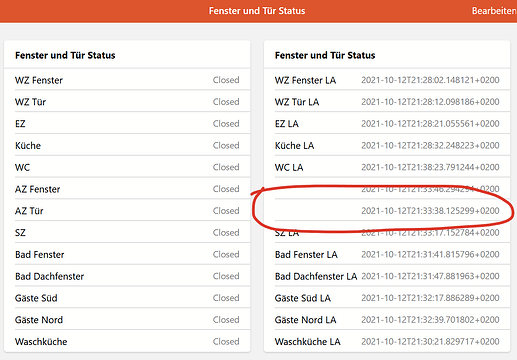517x360 pixels.
Task: Click timestamp 21:31:41.815796 of Bad Fenster LA
Action: [x=430, y=254]
